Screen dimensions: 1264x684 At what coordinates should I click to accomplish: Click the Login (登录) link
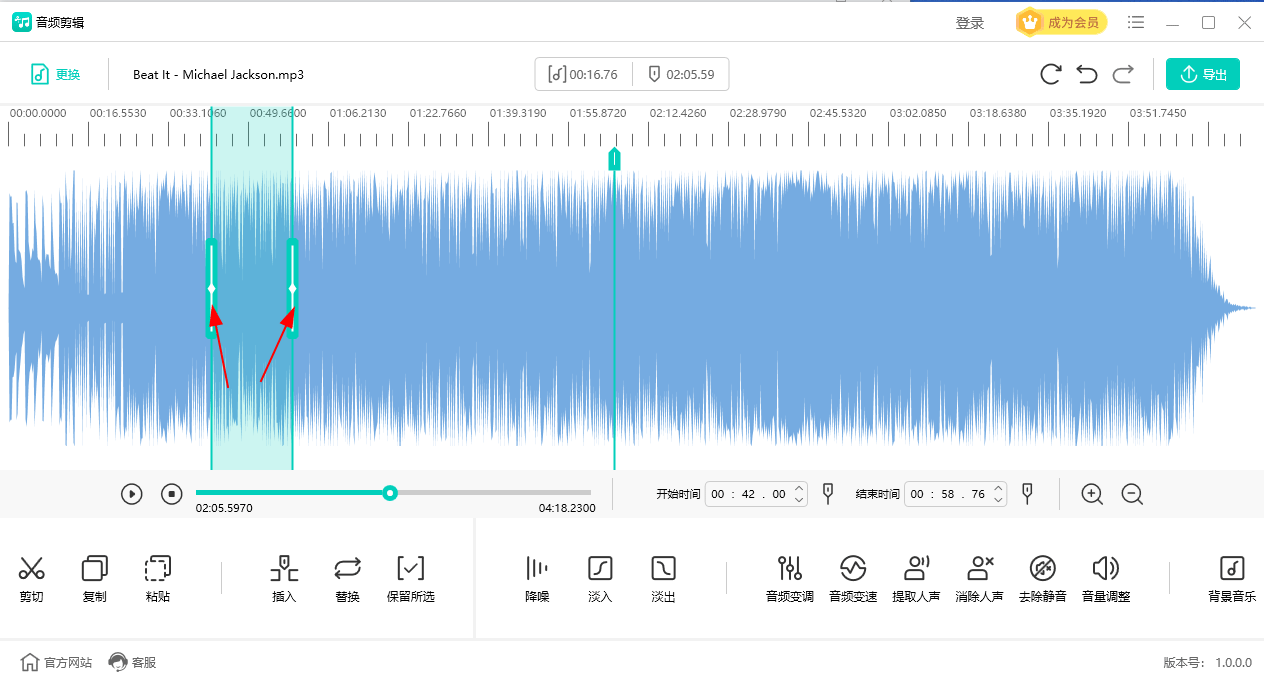(969, 23)
